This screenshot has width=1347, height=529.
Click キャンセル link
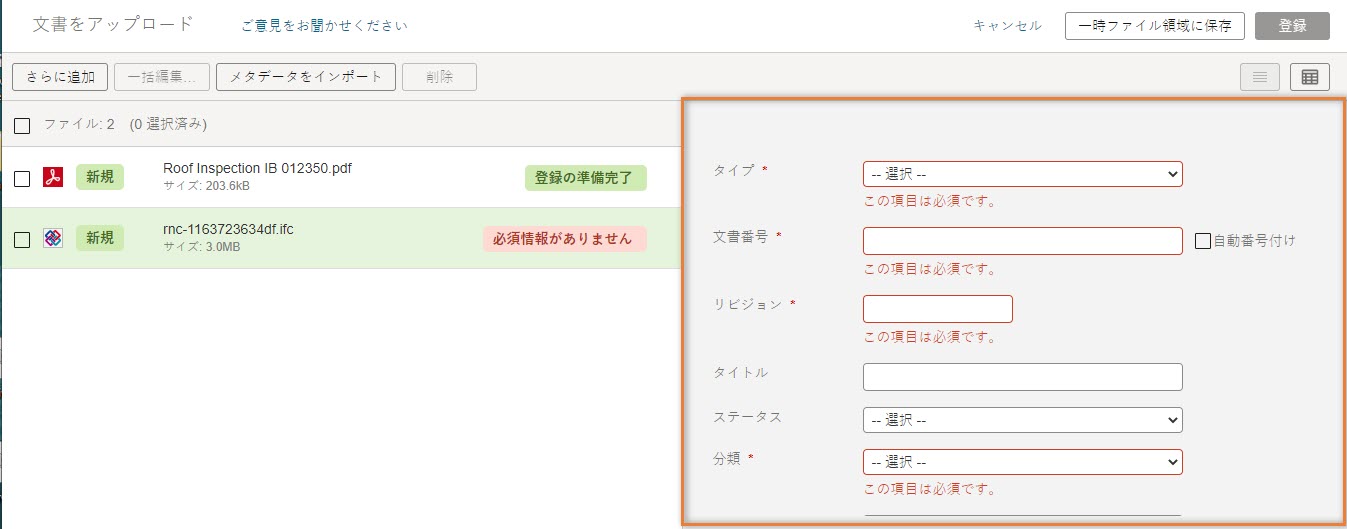click(1007, 26)
